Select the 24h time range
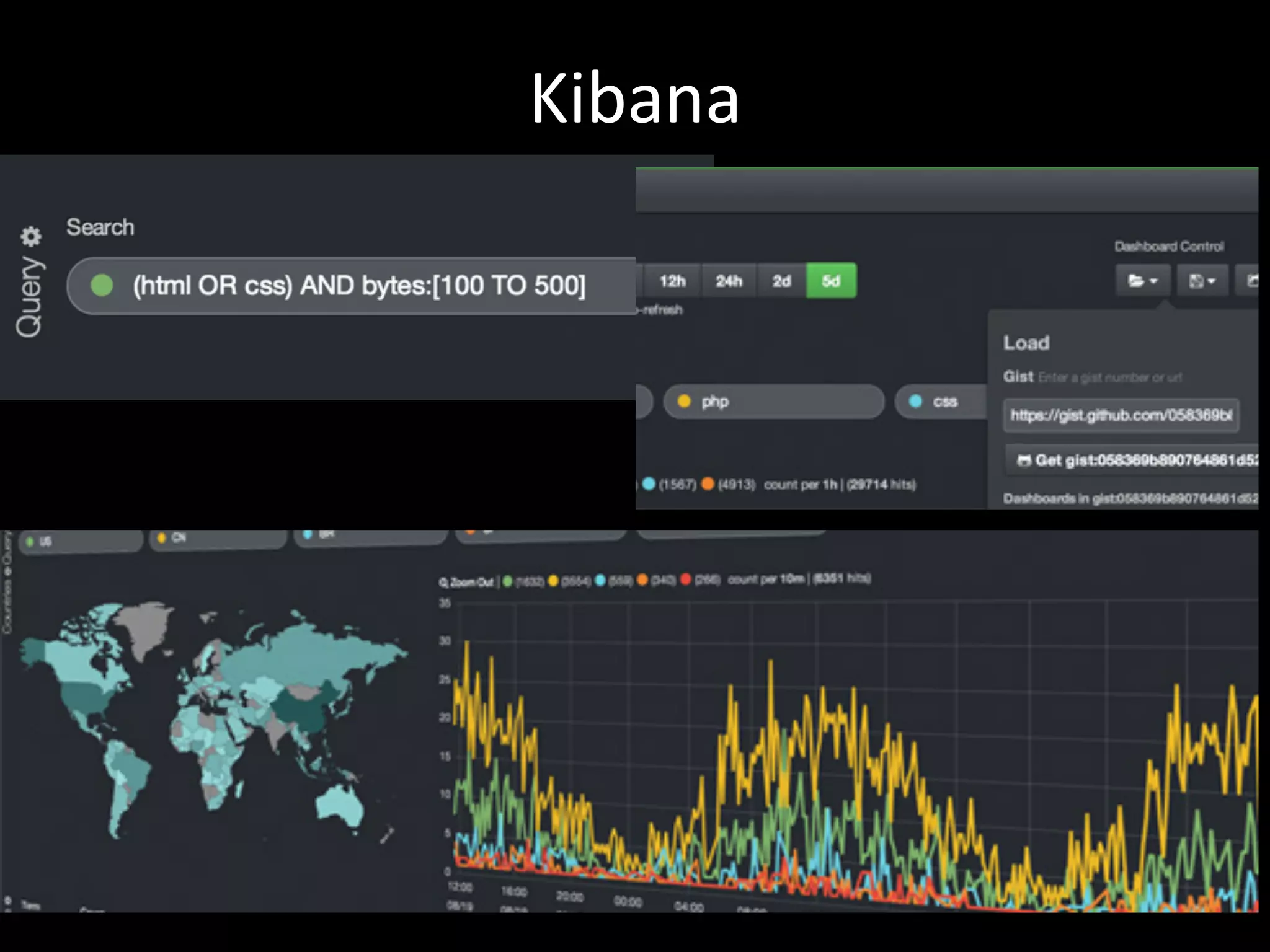Screen dimensions: 1270x952 click(x=729, y=281)
